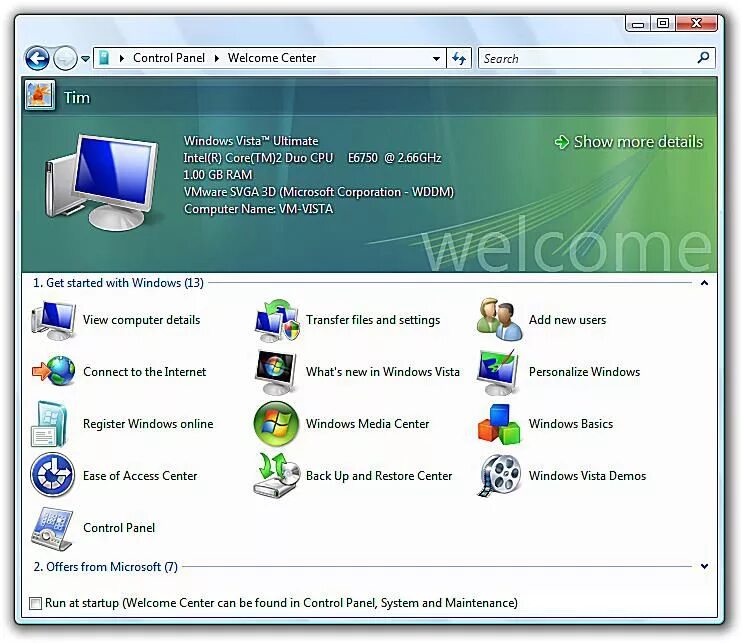Click the address bar location icon
Viewport: 743px width, 643px height.
pos(104,58)
